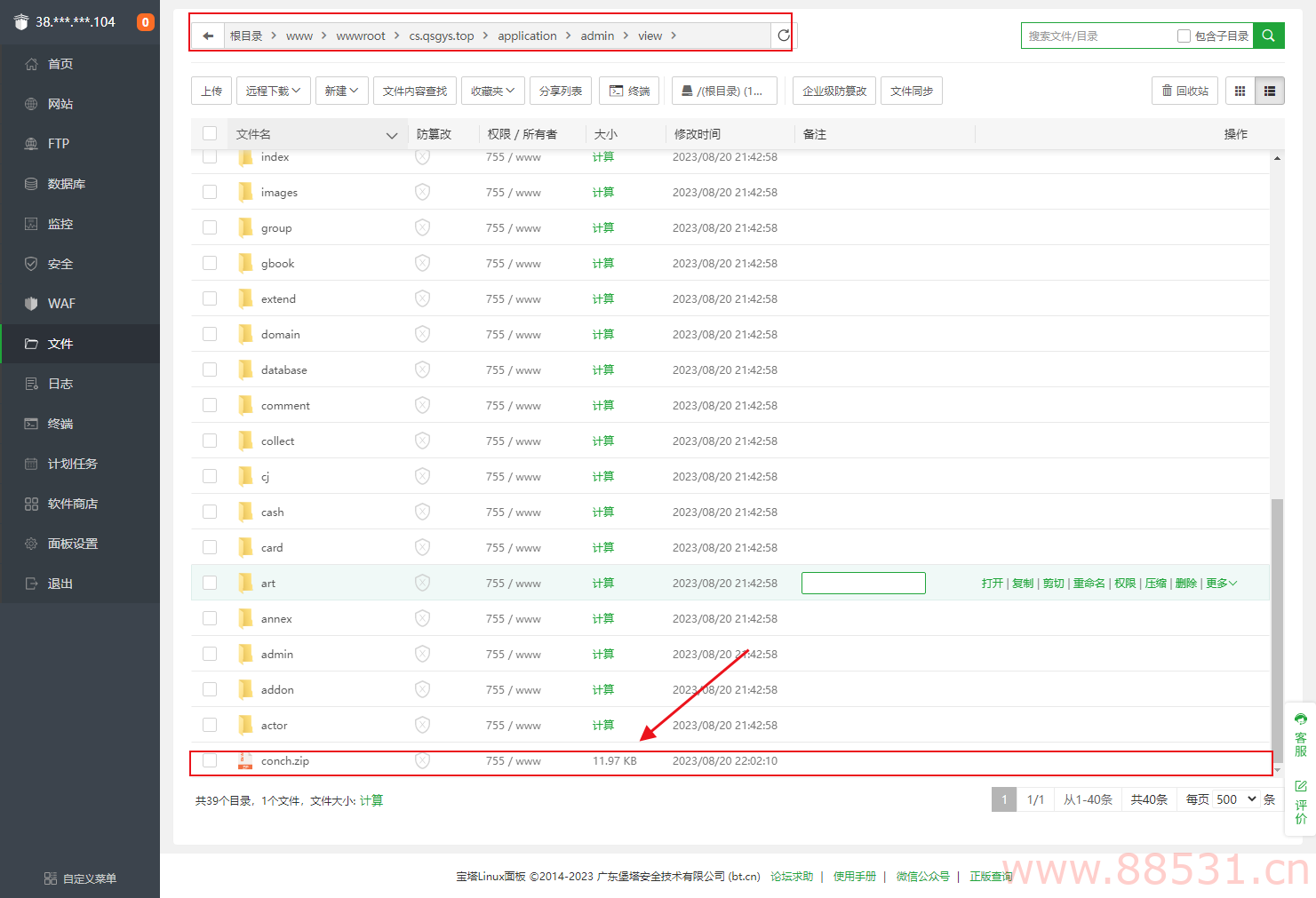Click tamper-proof shield on database row
The image size is (1316, 898).
pyautogui.click(x=422, y=370)
